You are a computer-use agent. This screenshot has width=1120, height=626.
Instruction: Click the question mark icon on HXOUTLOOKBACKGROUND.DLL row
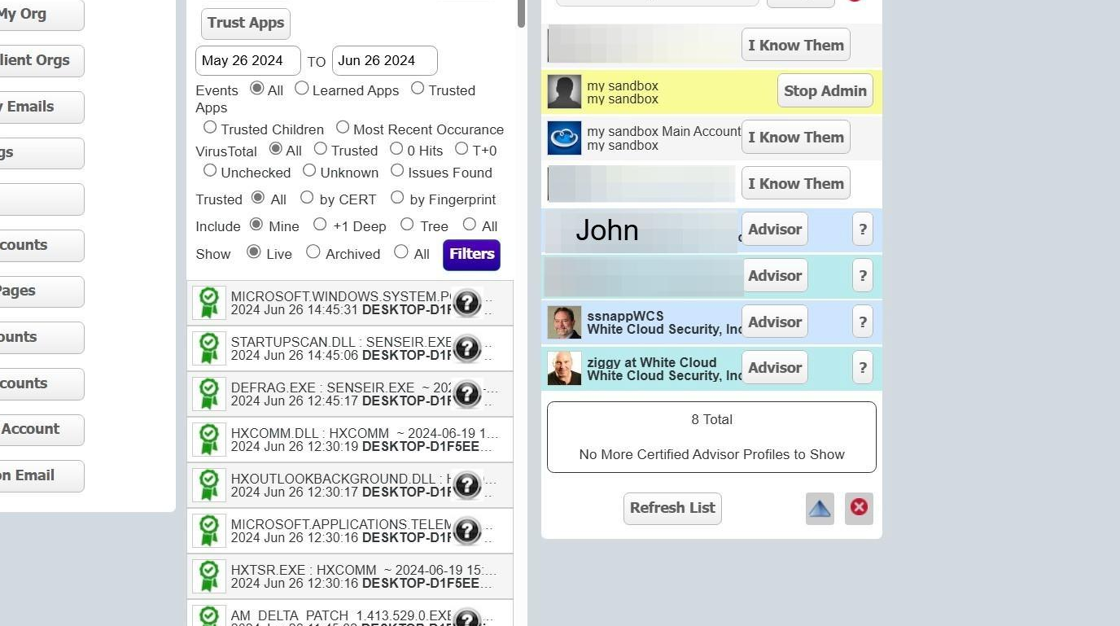click(x=467, y=485)
